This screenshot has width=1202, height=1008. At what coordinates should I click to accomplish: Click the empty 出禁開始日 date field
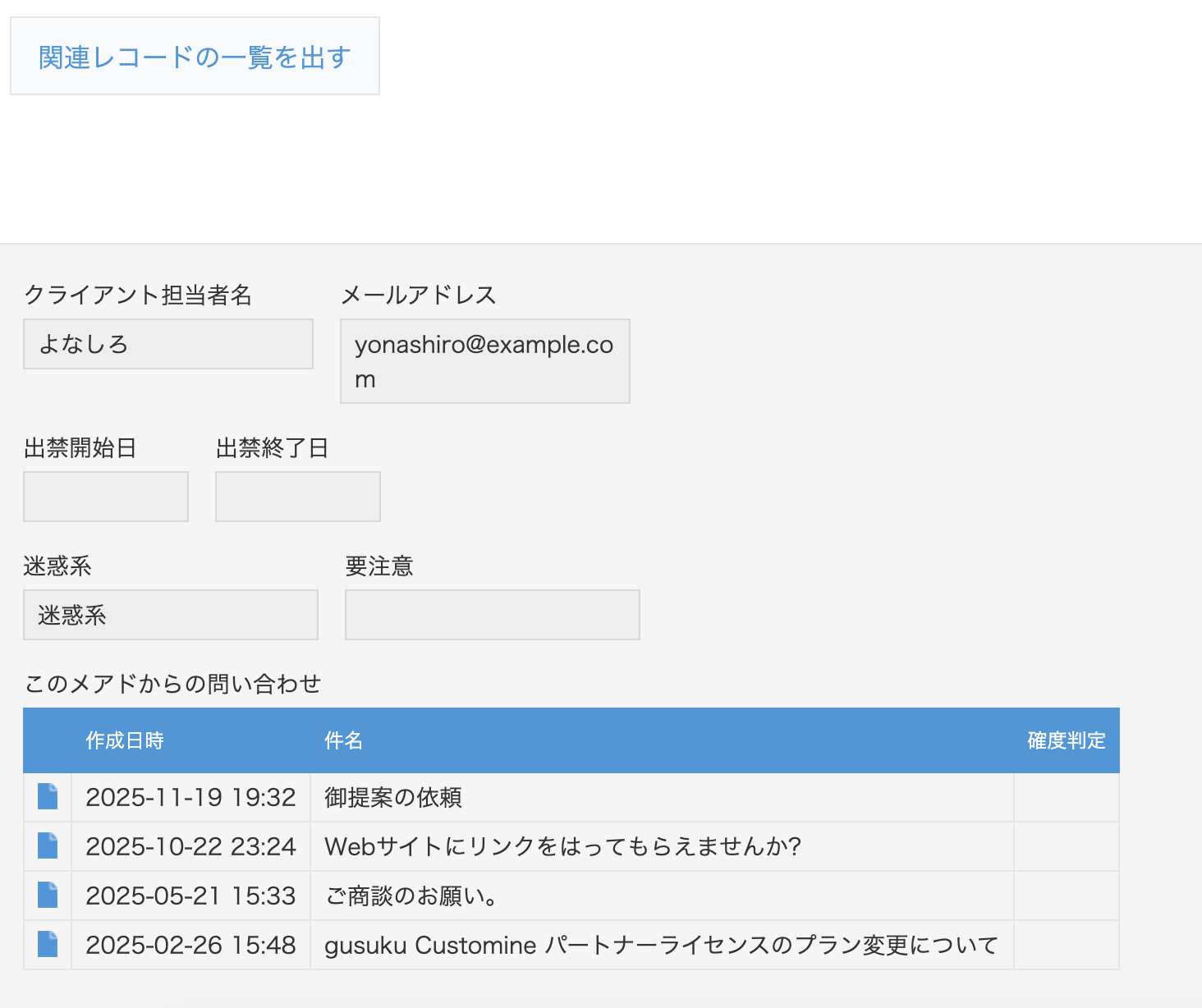pos(106,497)
